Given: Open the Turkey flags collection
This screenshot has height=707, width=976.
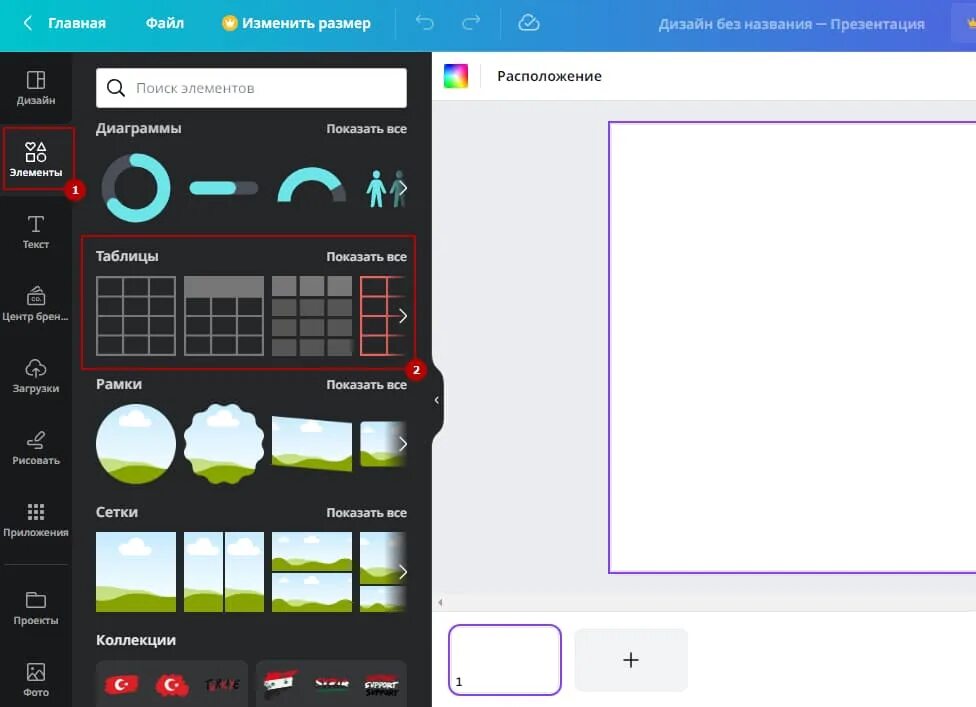Looking at the screenshot, I should tap(172, 683).
